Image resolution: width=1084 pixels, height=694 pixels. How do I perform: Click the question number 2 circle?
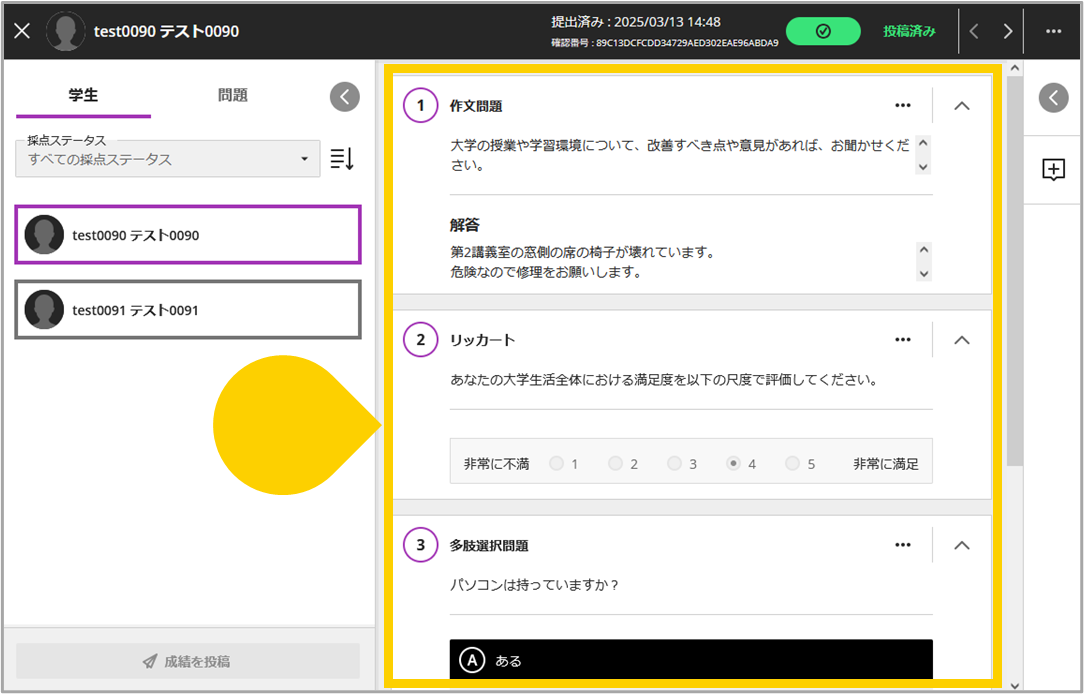[420, 339]
